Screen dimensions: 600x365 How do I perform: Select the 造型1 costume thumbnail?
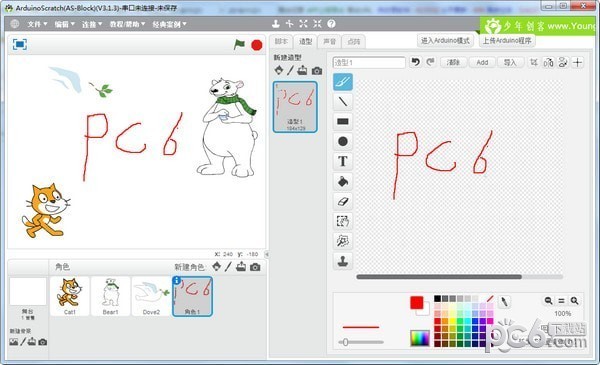tap(295, 107)
